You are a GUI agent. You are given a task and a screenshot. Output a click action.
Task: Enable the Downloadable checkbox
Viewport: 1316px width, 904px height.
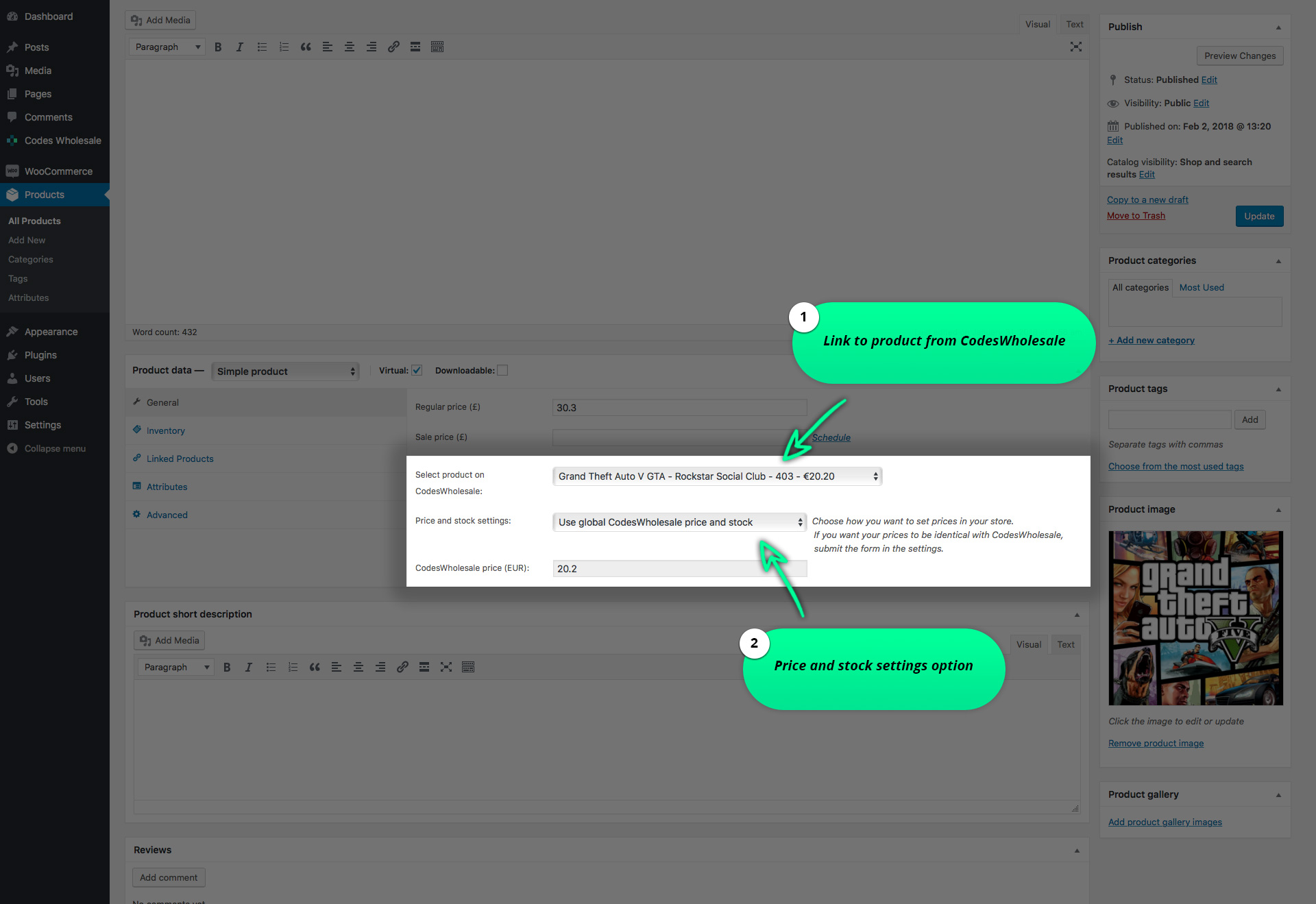pos(502,371)
